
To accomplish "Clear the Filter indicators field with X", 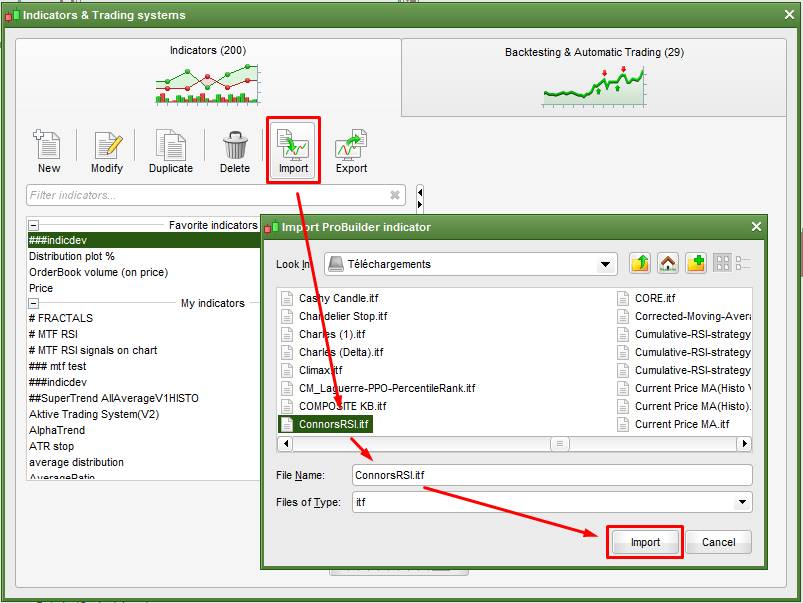I will 395,195.
